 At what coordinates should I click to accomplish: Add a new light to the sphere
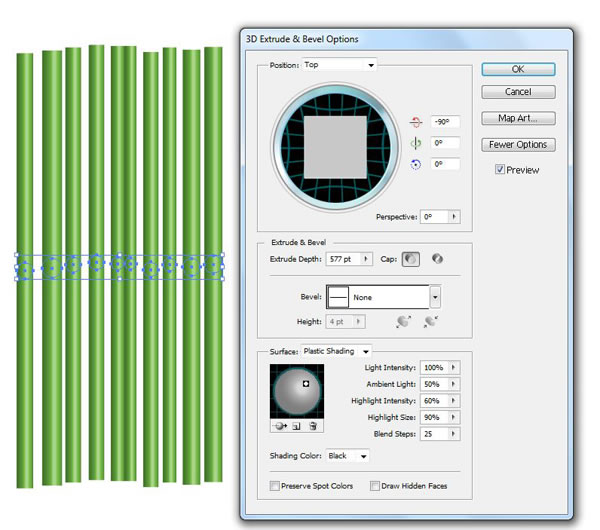tap(295, 426)
